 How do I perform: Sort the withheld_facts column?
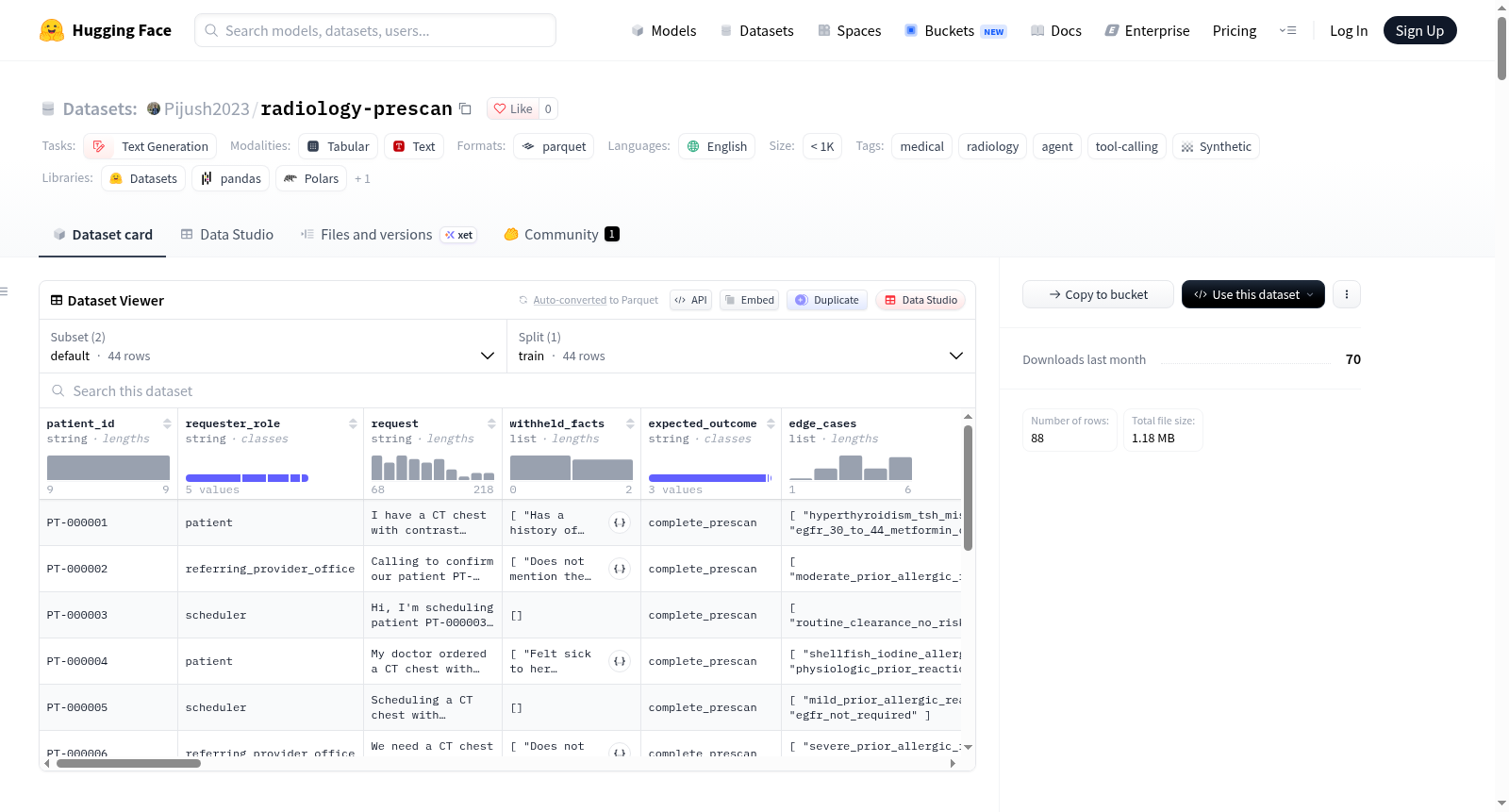[630, 423]
